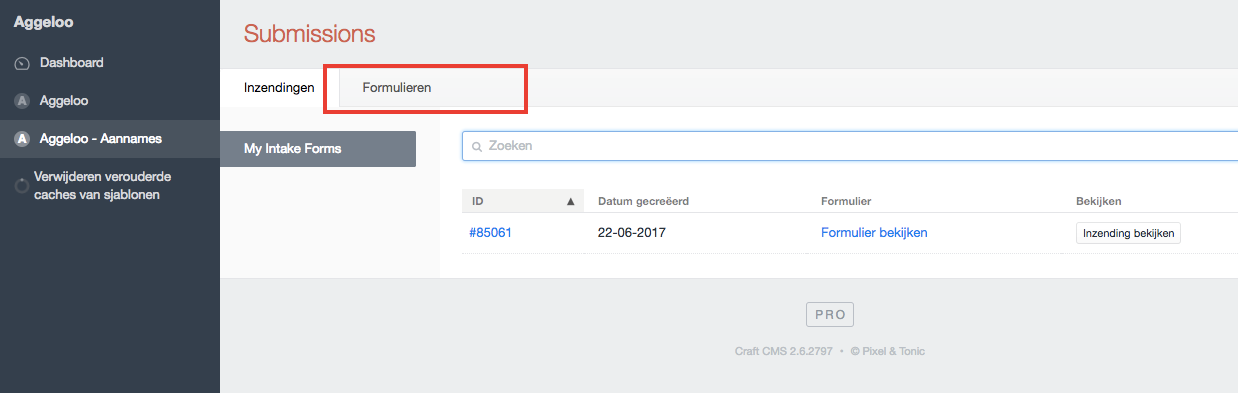Click the Inzending bekijken button
The height and width of the screenshot is (393, 1238).
coord(1129,233)
